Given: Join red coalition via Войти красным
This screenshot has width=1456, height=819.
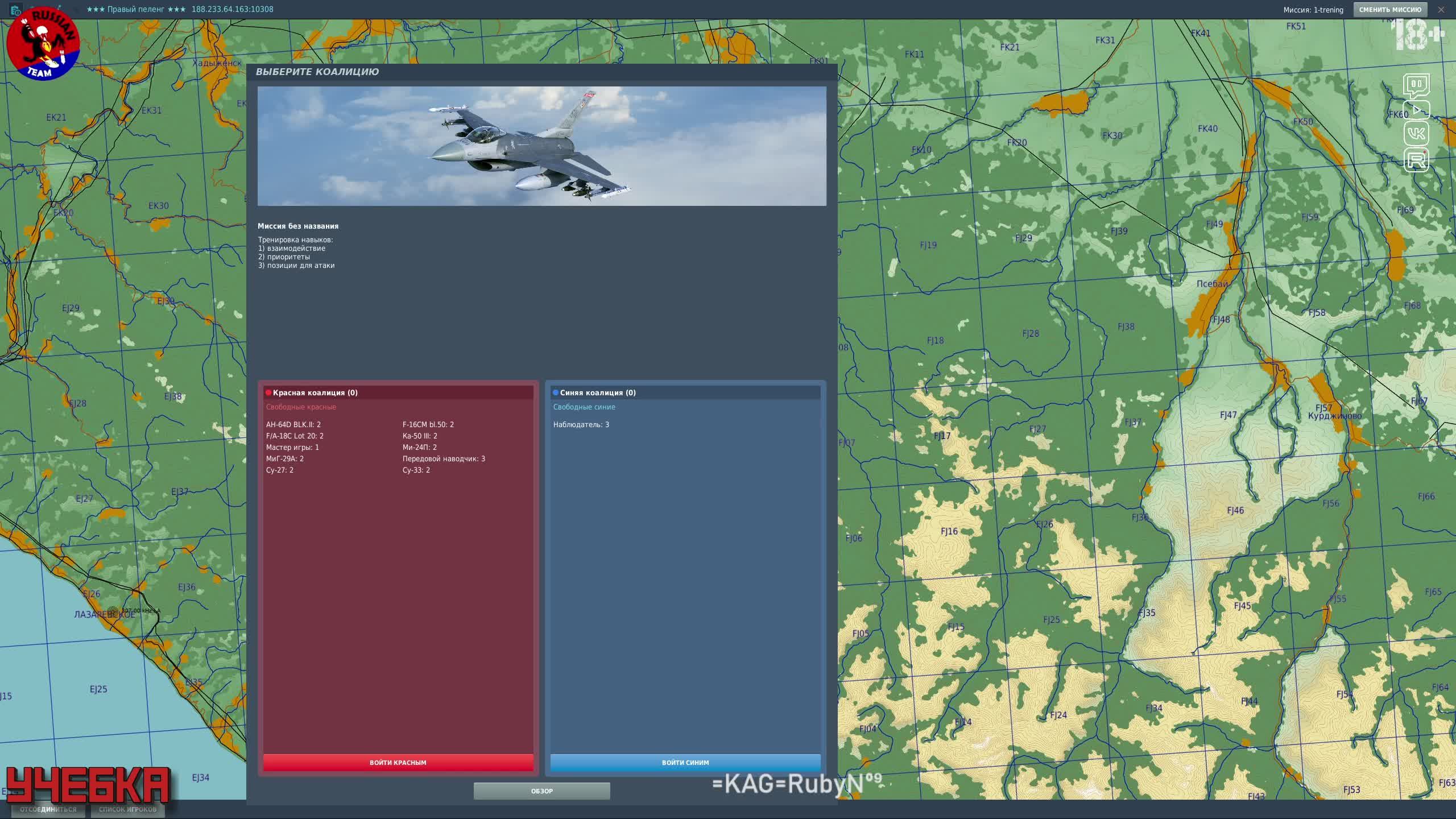Looking at the screenshot, I should click(x=398, y=762).
